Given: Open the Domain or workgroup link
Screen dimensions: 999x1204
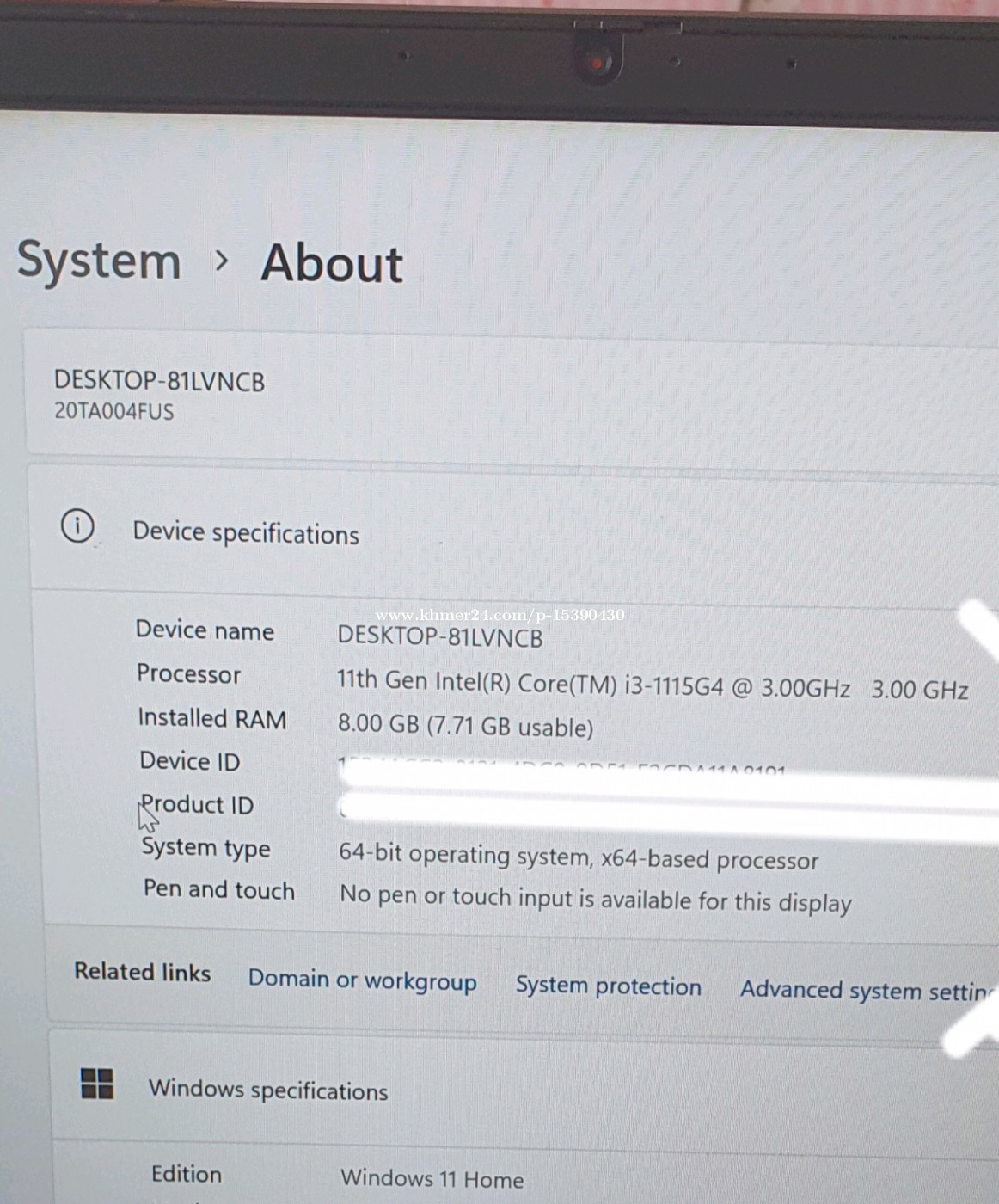Looking at the screenshot, I should (362, 980).
